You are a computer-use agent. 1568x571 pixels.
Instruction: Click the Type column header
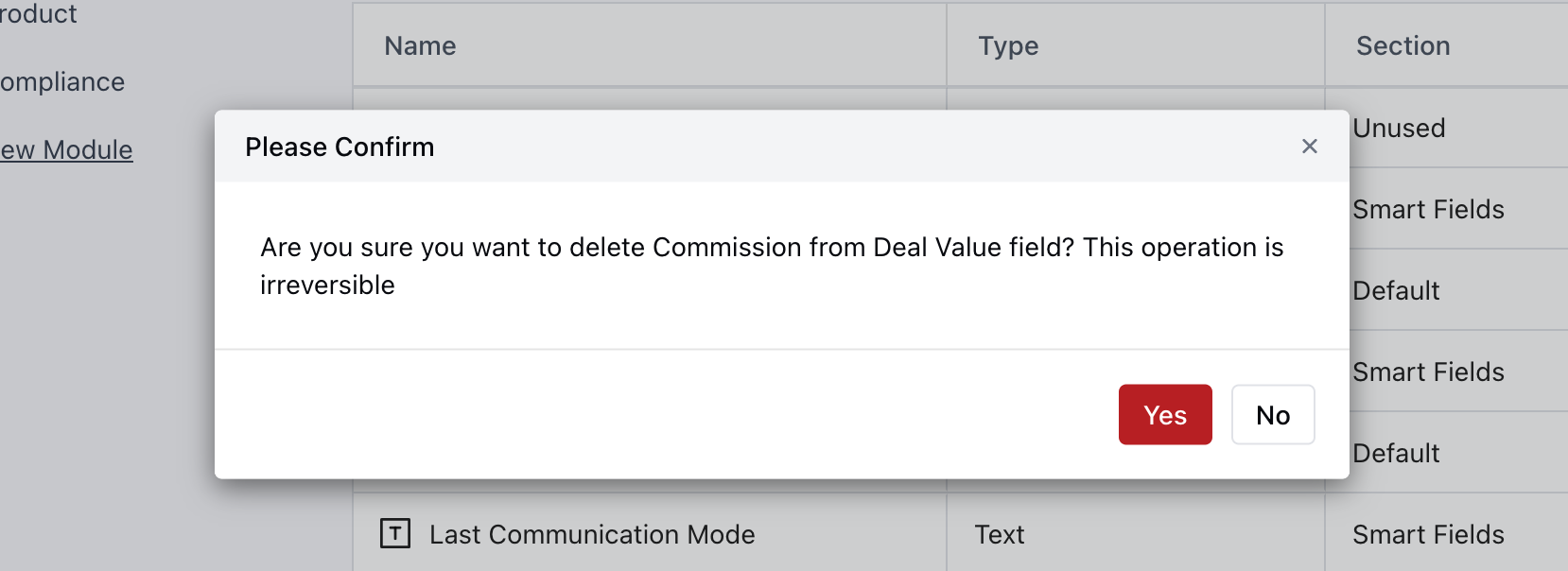click(x=1008, y=46)
